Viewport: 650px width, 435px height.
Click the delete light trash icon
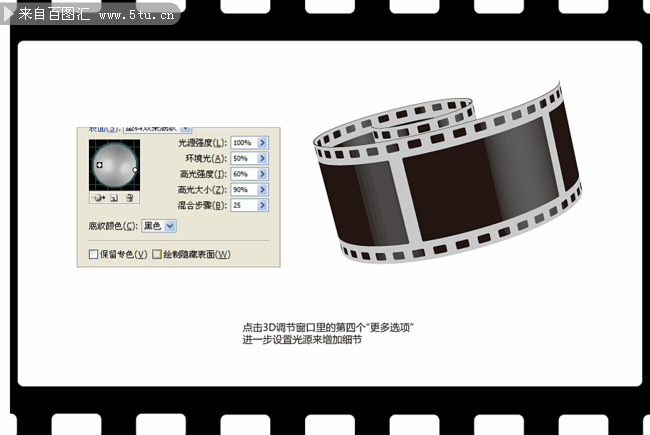[x=130, y=199]
